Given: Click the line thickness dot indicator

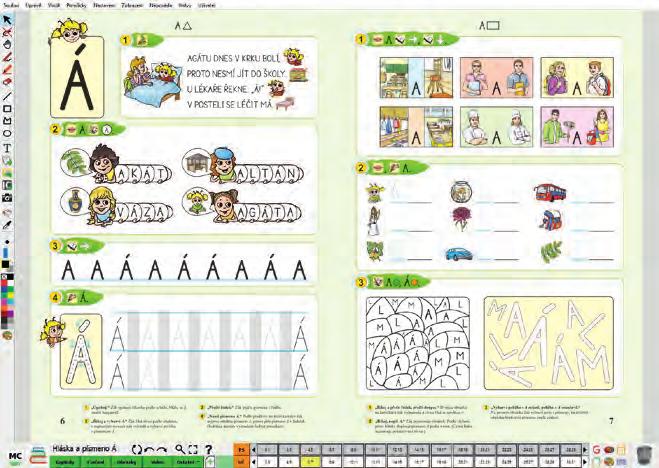Looking at the screenshot, I should pos(7,242).
